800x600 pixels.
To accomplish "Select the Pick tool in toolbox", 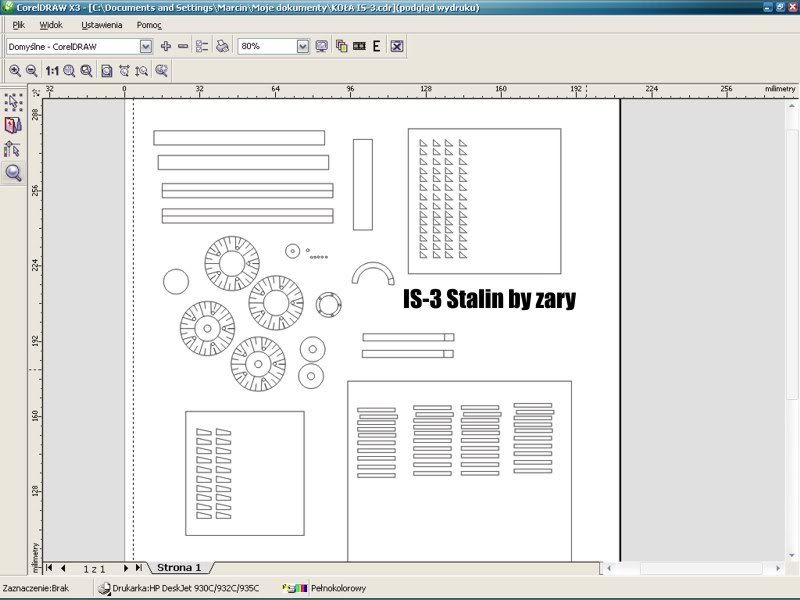I will [x=13, y=102].
